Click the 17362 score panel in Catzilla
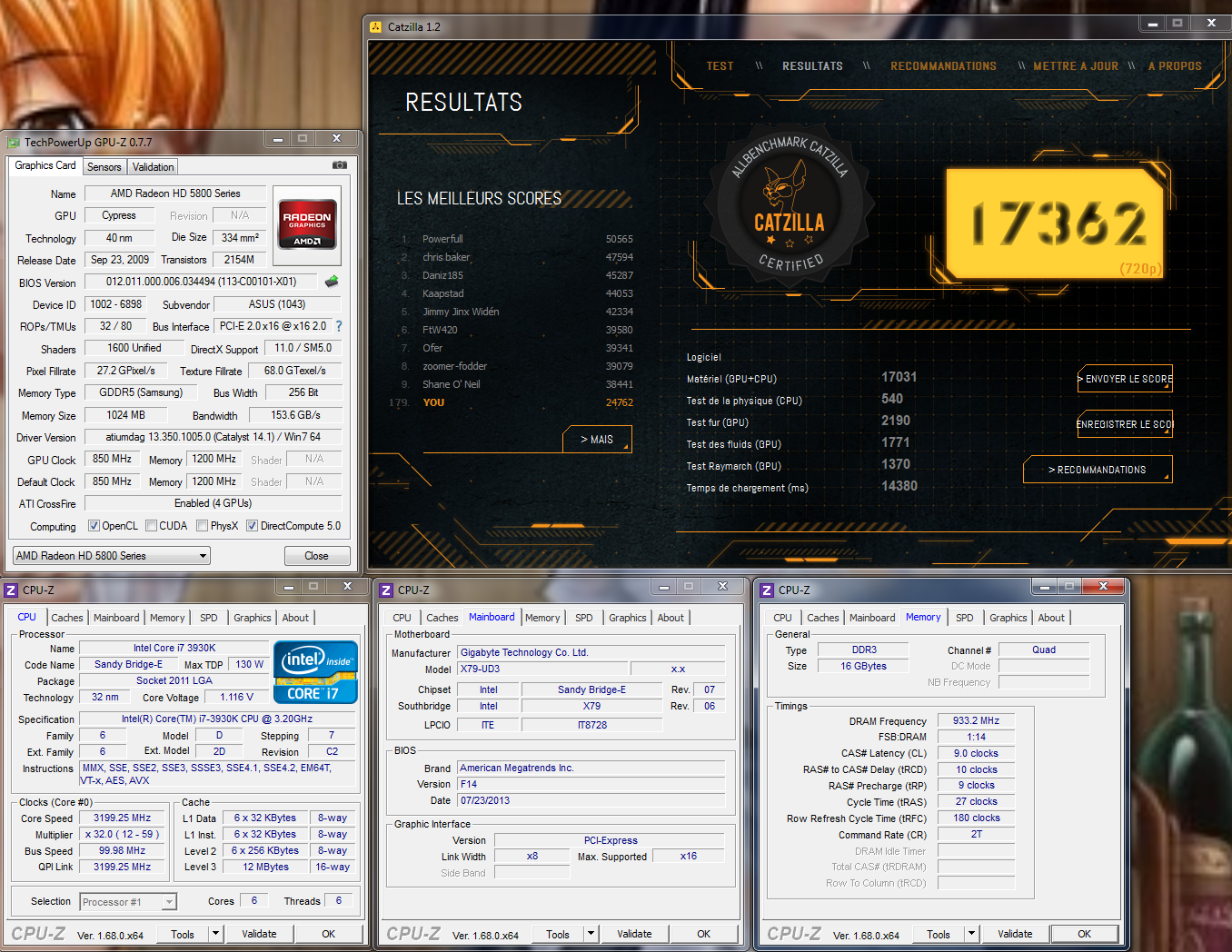The height and width of the screenshot is (952, 1232). pos(1056,223)
